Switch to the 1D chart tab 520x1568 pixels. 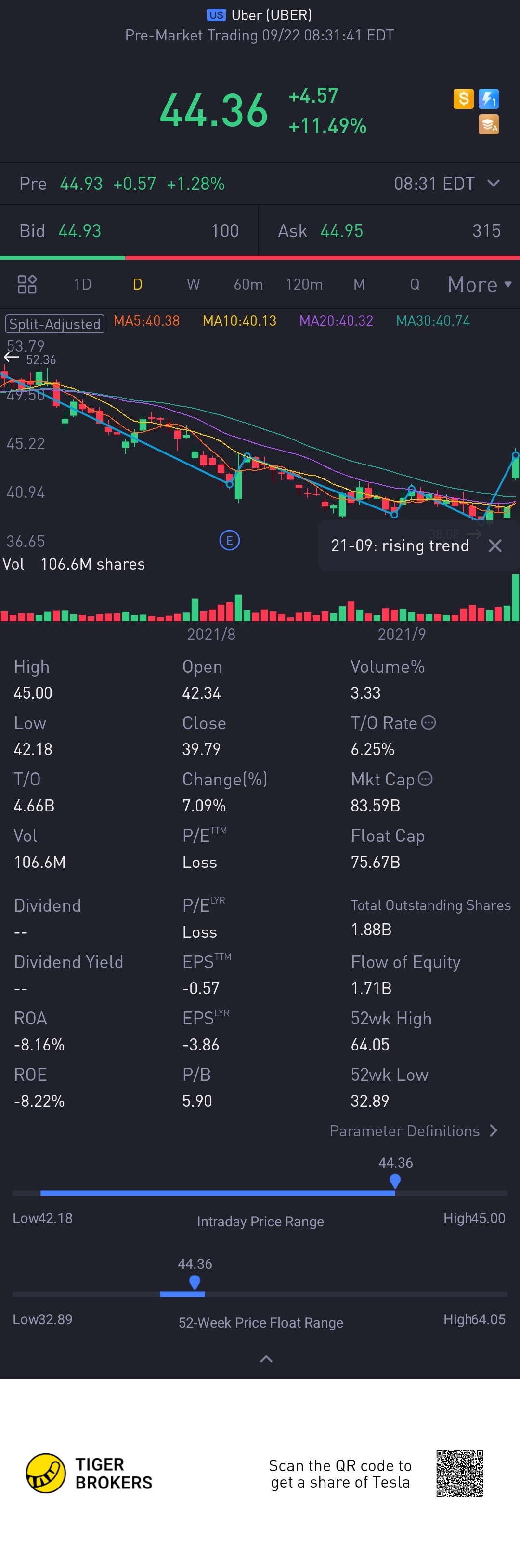click(83, 284)
